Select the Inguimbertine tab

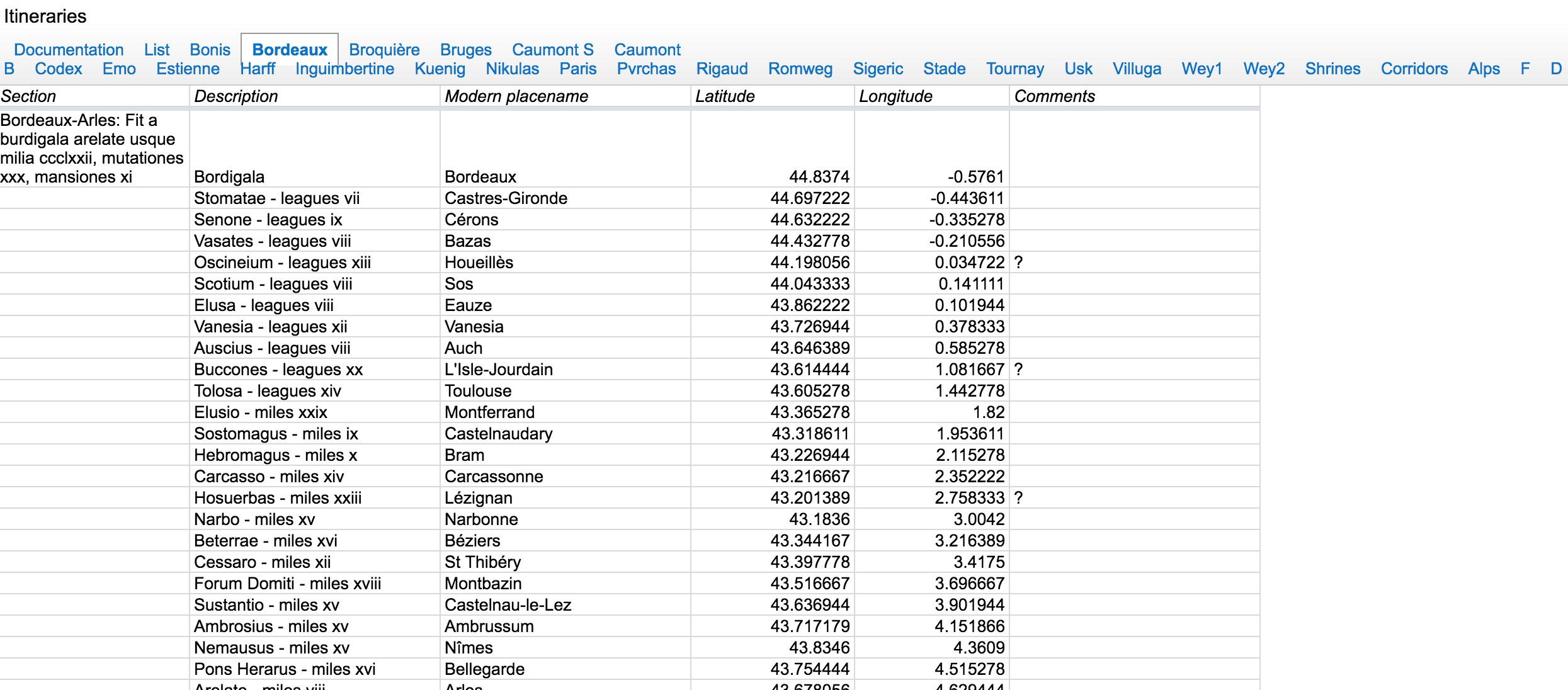point(344,69)
